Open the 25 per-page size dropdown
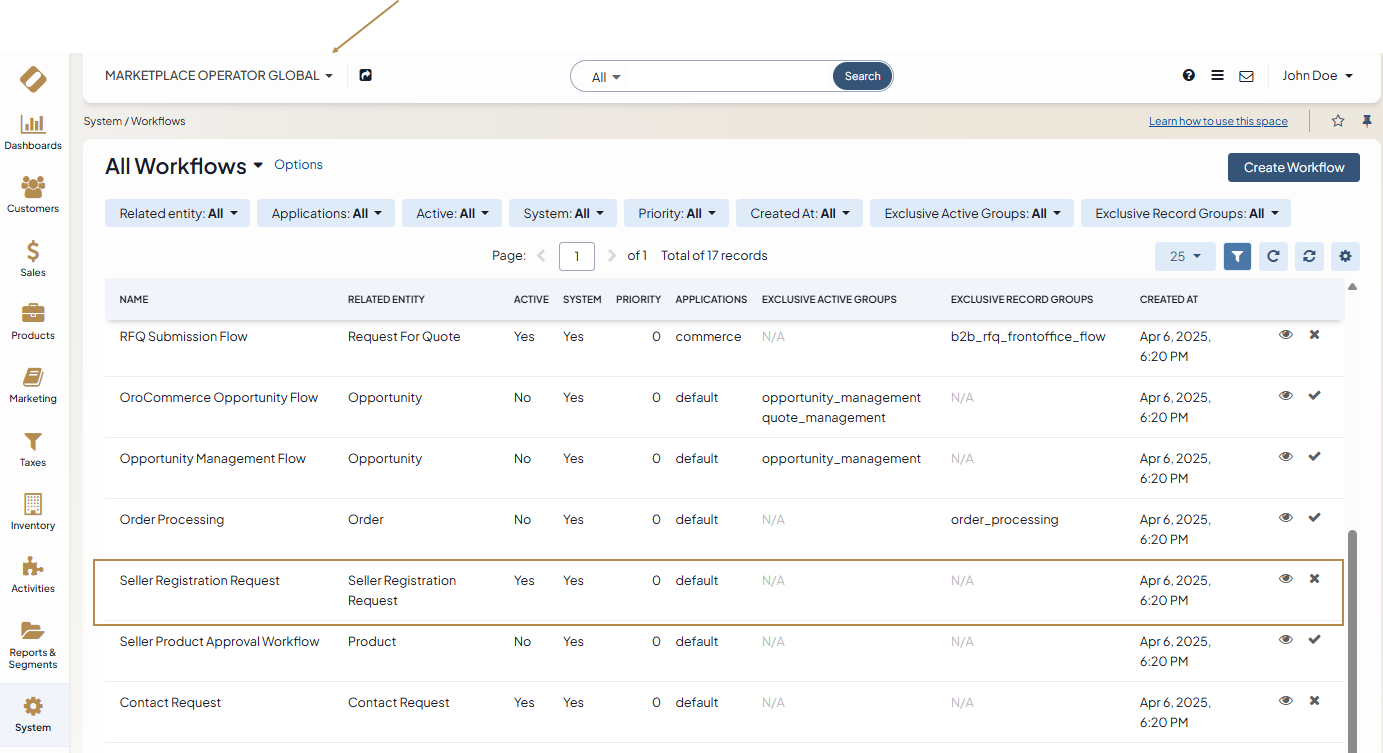Screen dimensions: 1383x753 coord(1185,256)
